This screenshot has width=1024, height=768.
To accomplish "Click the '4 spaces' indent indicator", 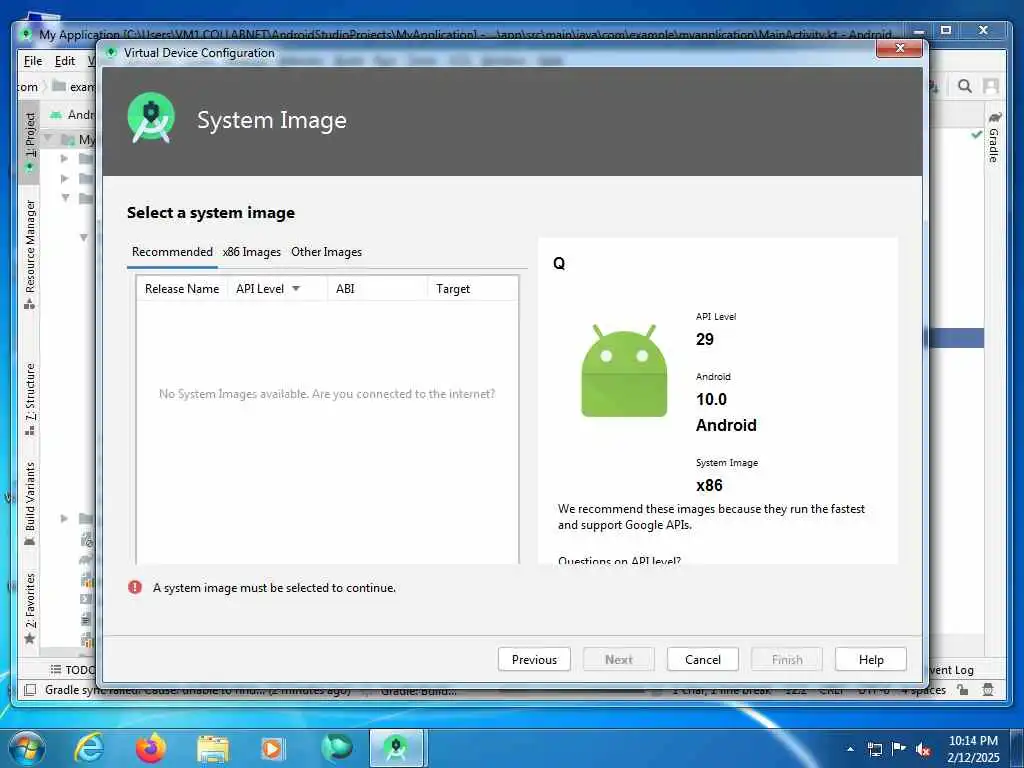I will pos(923,690).
